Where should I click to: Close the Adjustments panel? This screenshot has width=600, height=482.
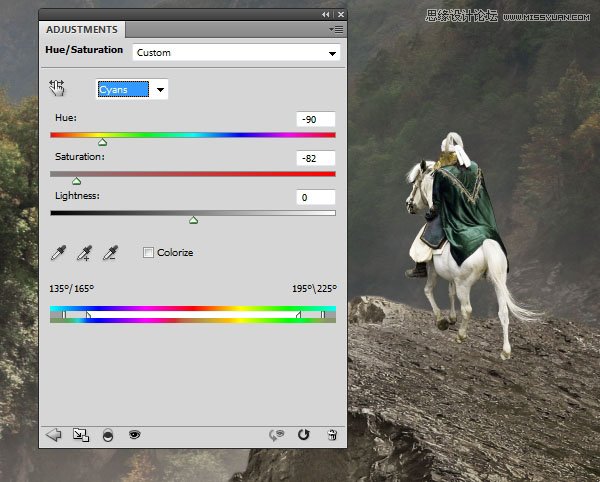pos(341,15)
